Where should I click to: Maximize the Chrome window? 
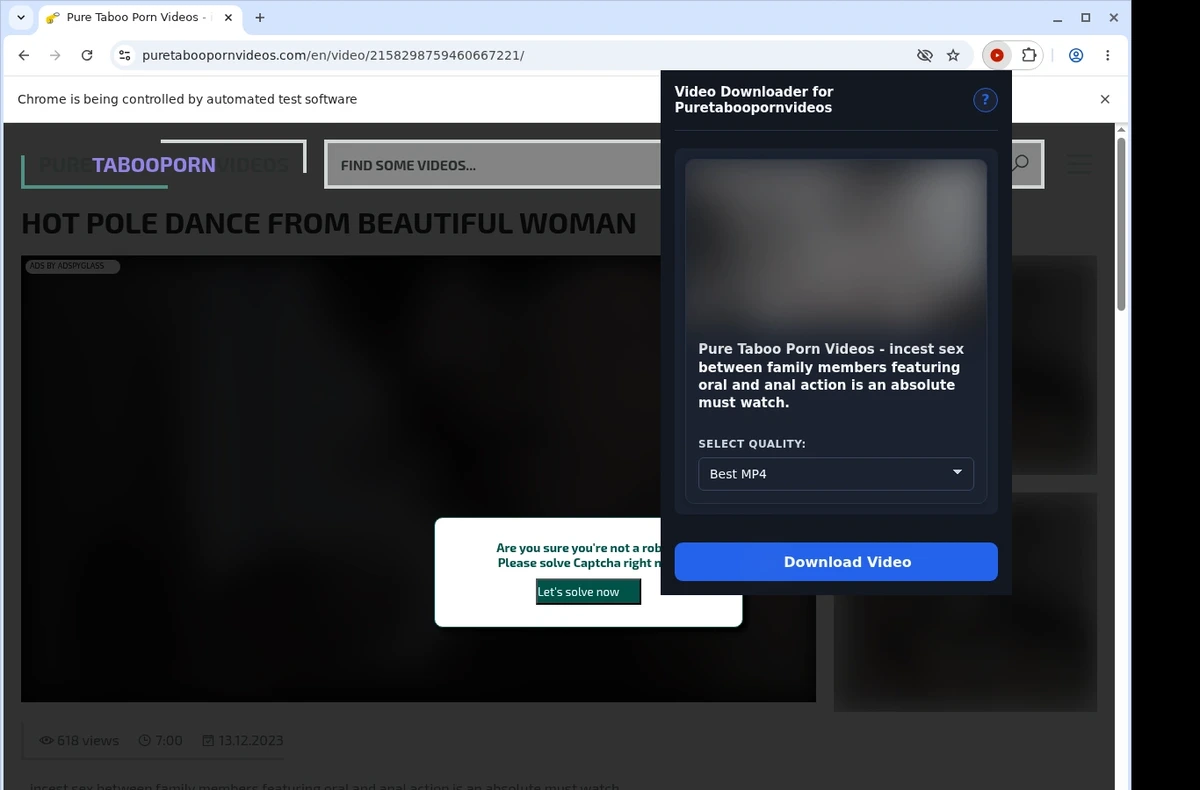(1086, 17)
